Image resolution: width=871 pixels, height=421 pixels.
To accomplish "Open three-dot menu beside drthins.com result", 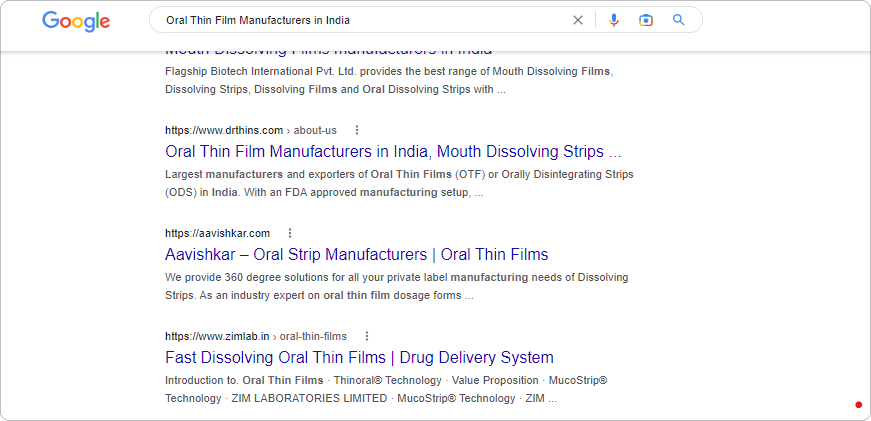I will (357, 130).
